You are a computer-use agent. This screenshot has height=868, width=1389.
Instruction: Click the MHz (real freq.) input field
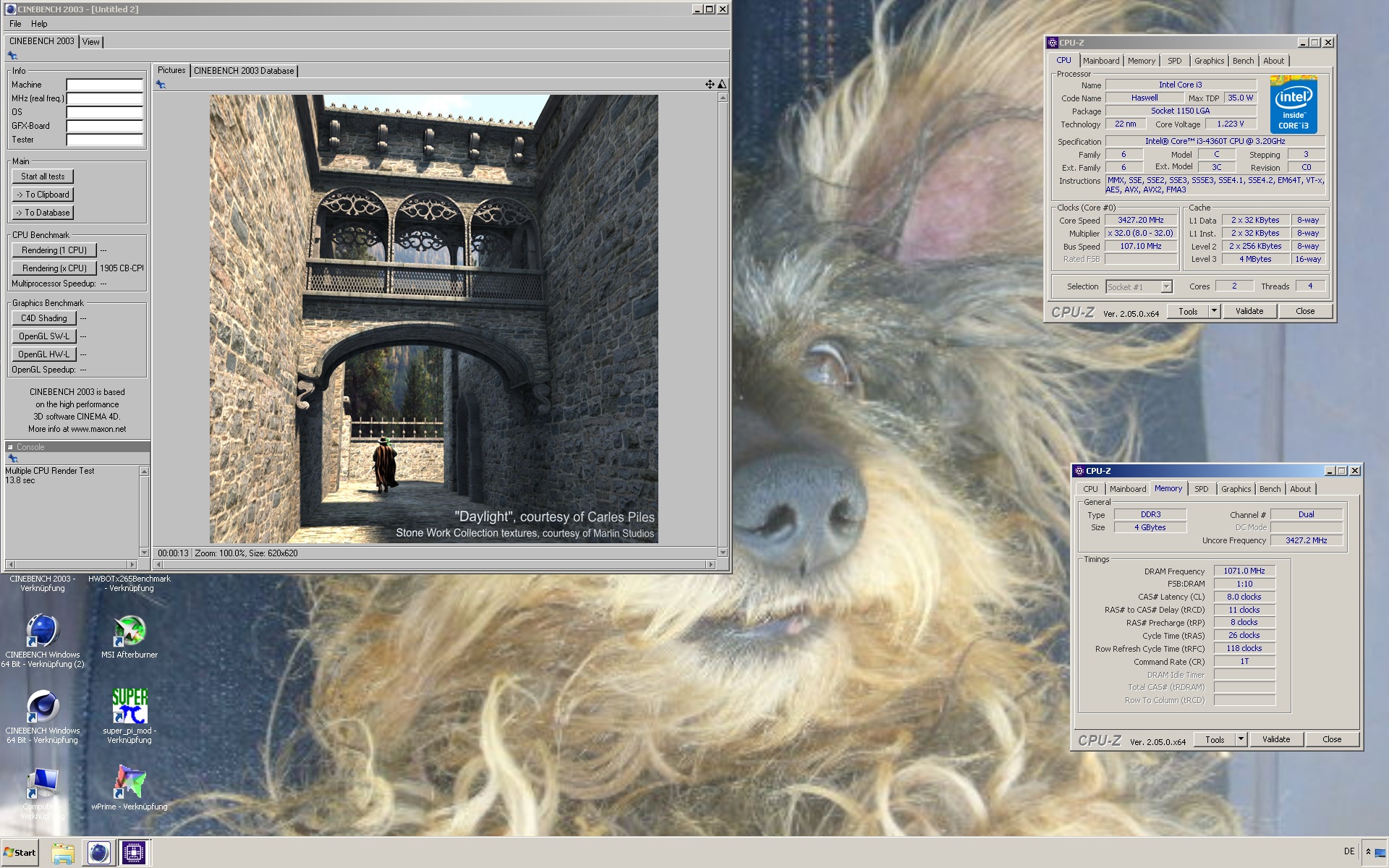point(105,98)
